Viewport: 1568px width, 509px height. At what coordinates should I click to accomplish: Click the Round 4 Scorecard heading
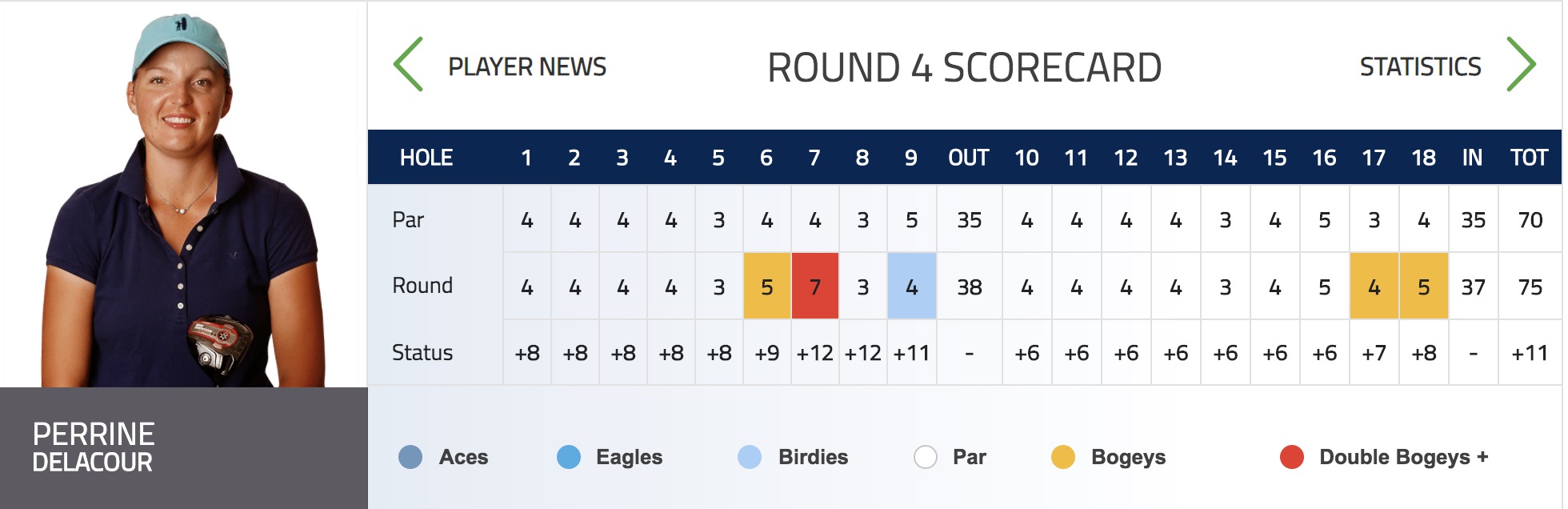click(965, 67)
